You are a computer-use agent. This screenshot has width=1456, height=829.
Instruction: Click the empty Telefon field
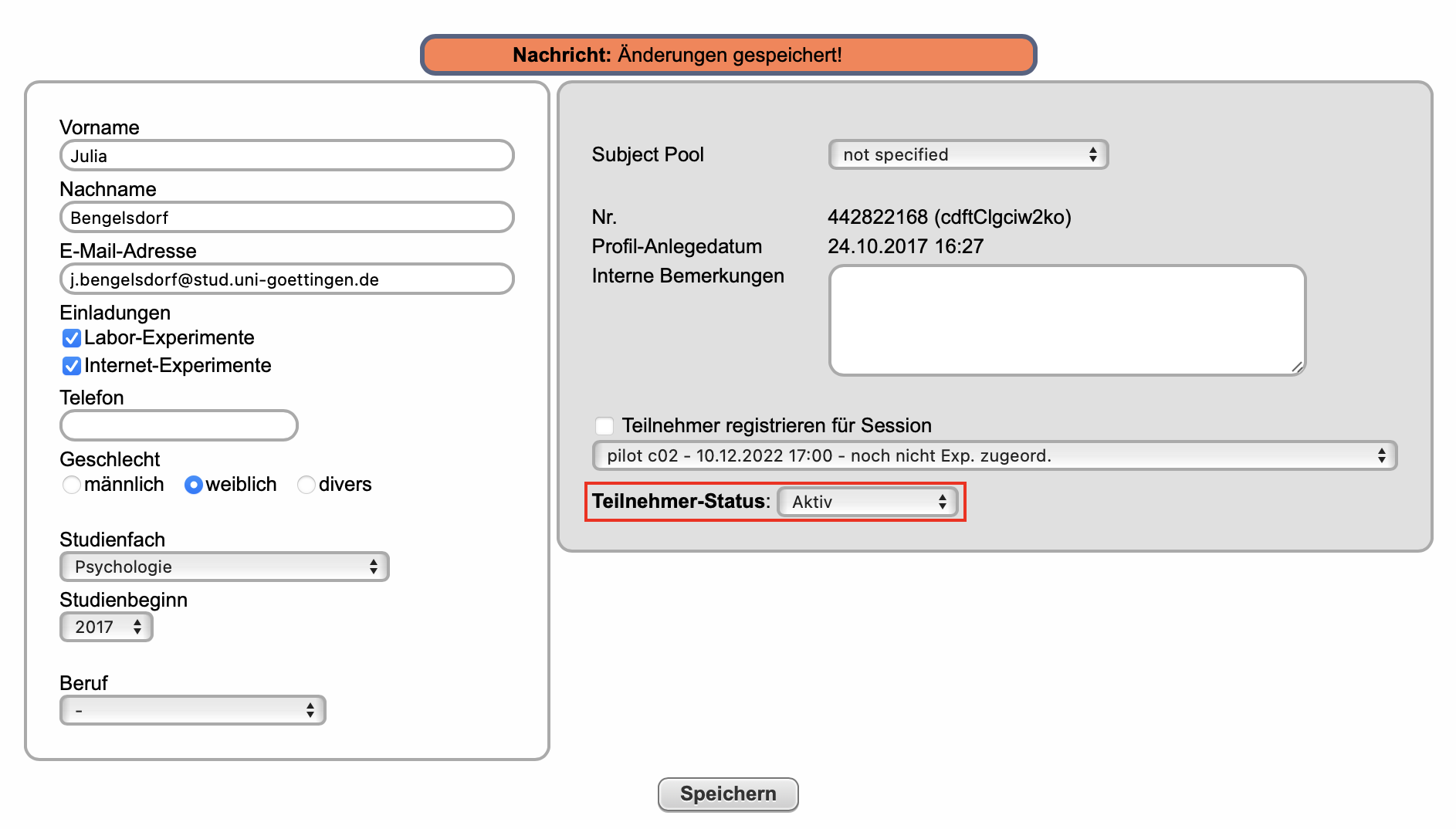(178, 425)
